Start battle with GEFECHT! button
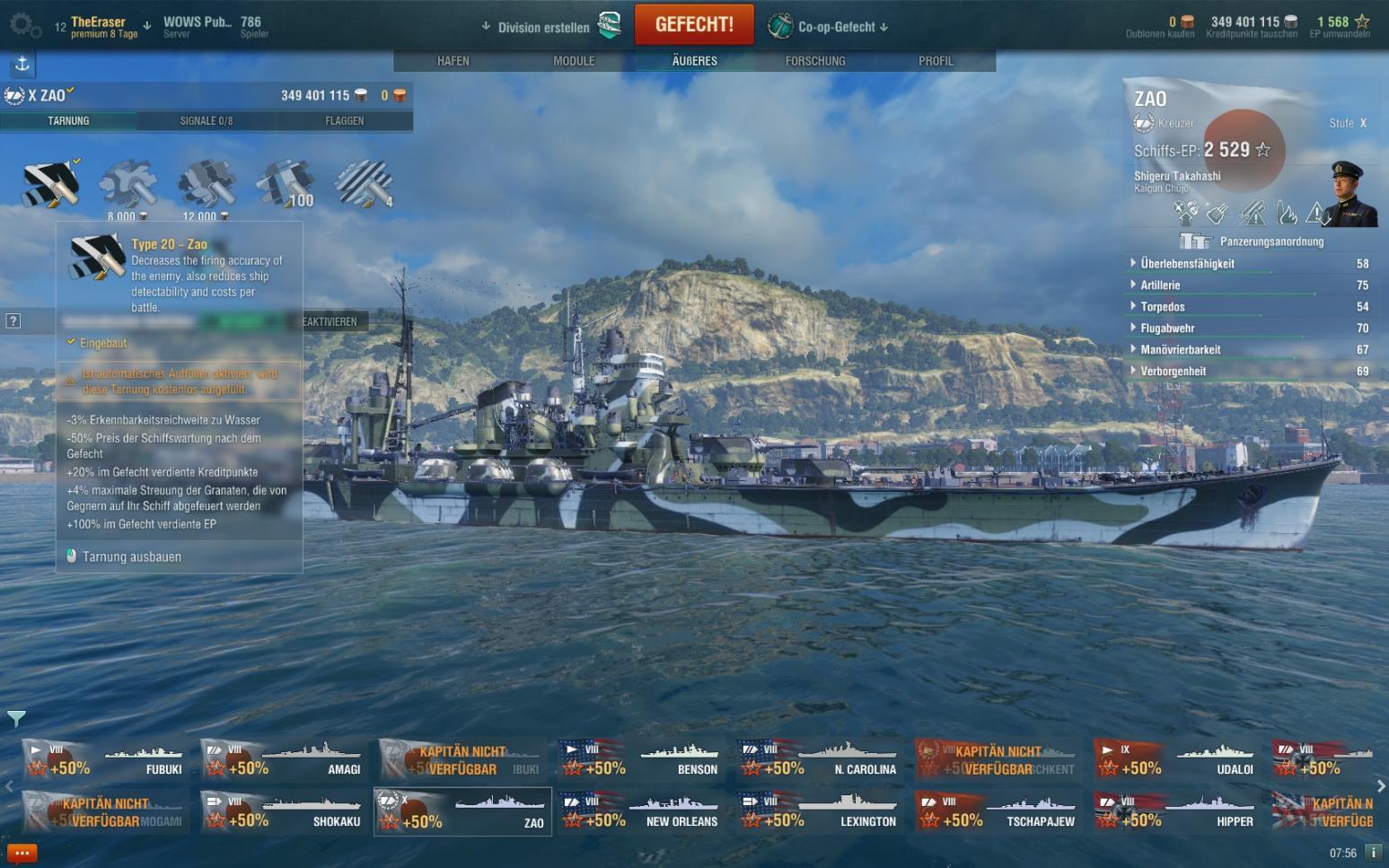 pos(694,24)
